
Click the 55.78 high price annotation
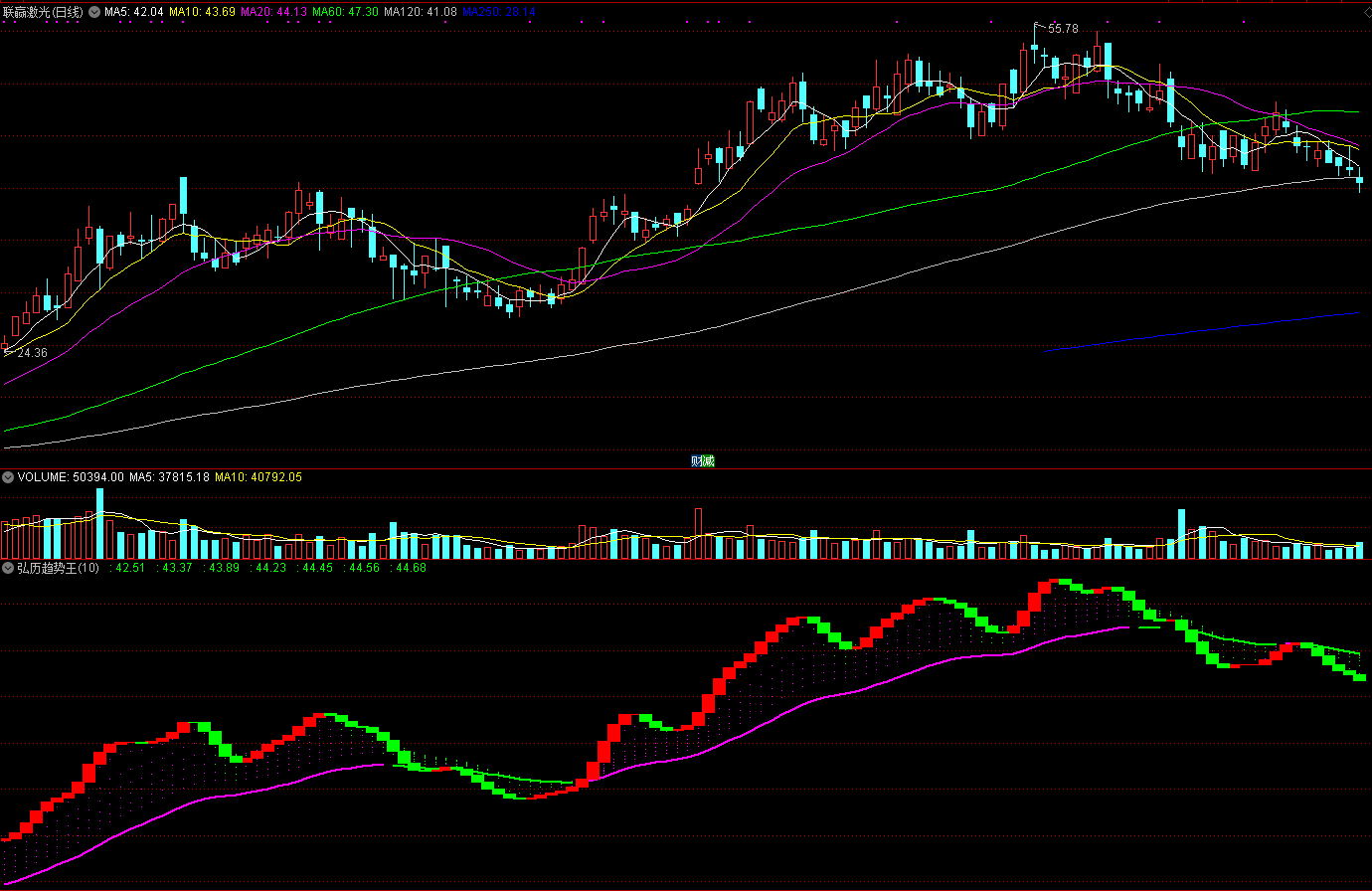click(1063, 29)
